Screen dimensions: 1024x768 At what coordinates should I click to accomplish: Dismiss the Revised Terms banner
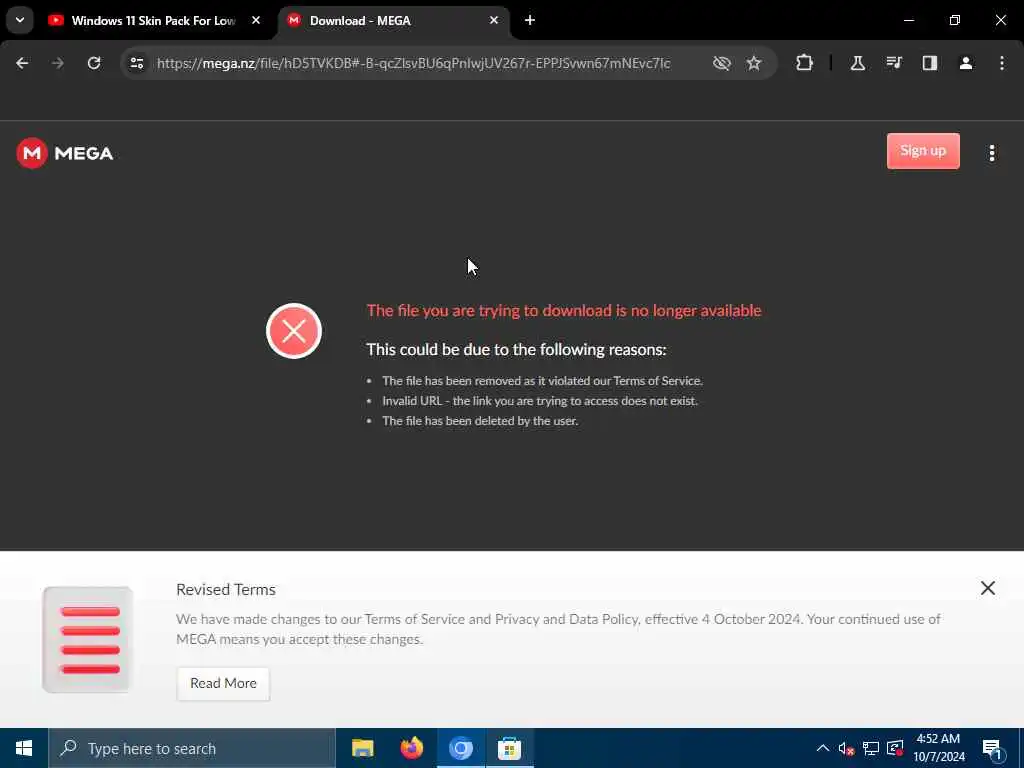tap(987, 588)
